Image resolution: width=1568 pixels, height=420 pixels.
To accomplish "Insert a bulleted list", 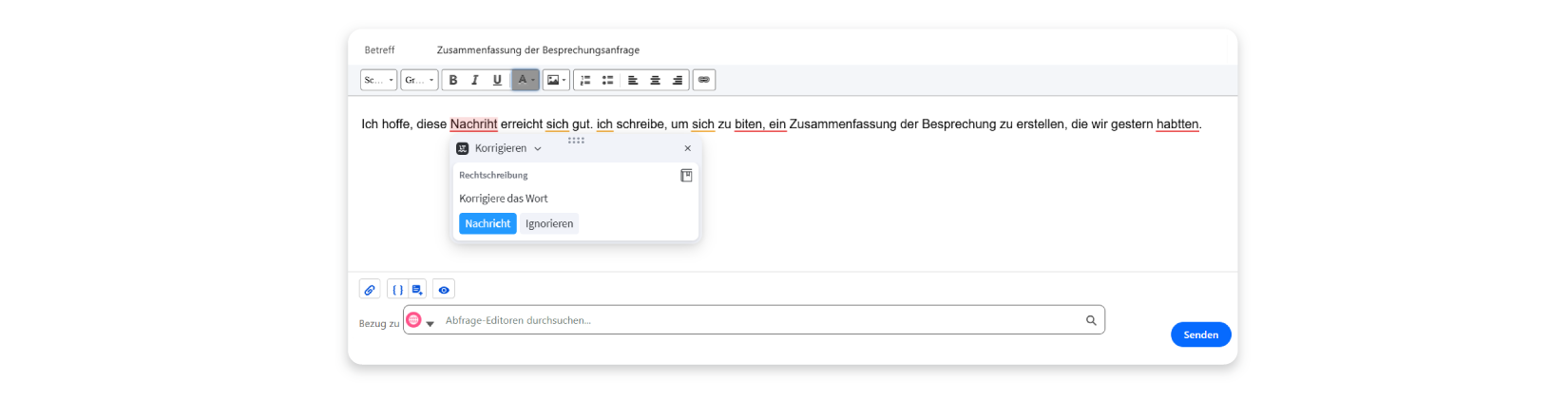I will point(608,80).
